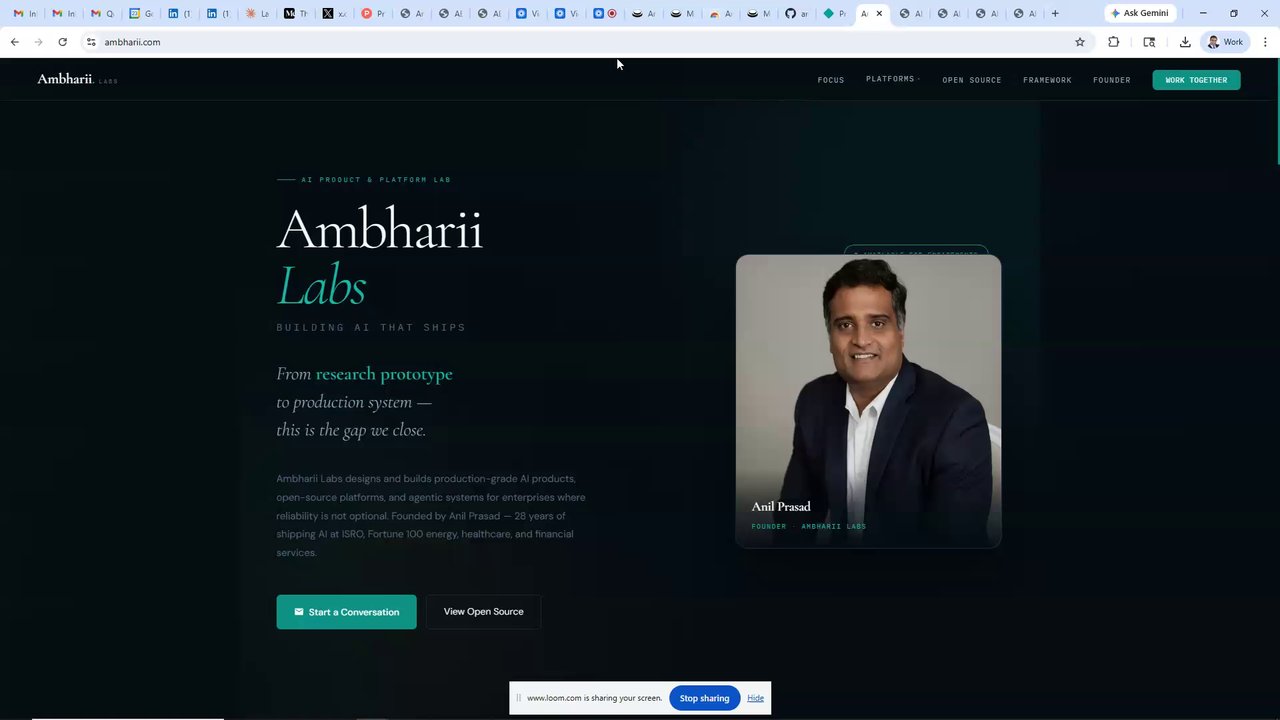The height and width of the screenshot is (720, 1280).
Task: Click the Work Together button
Action: point(1196,80)
